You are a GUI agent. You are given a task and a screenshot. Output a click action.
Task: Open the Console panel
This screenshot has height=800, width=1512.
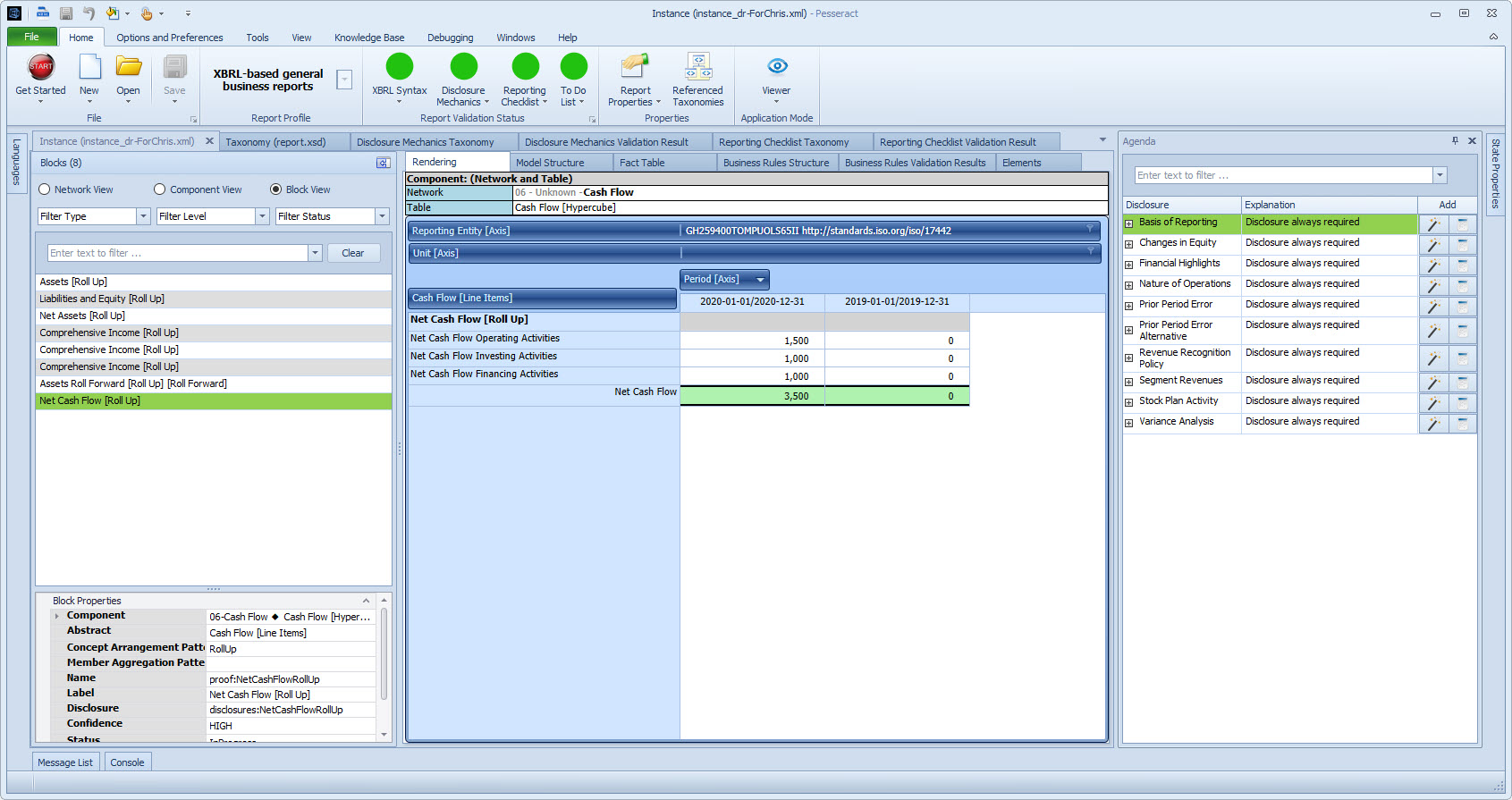coord(127,762)
